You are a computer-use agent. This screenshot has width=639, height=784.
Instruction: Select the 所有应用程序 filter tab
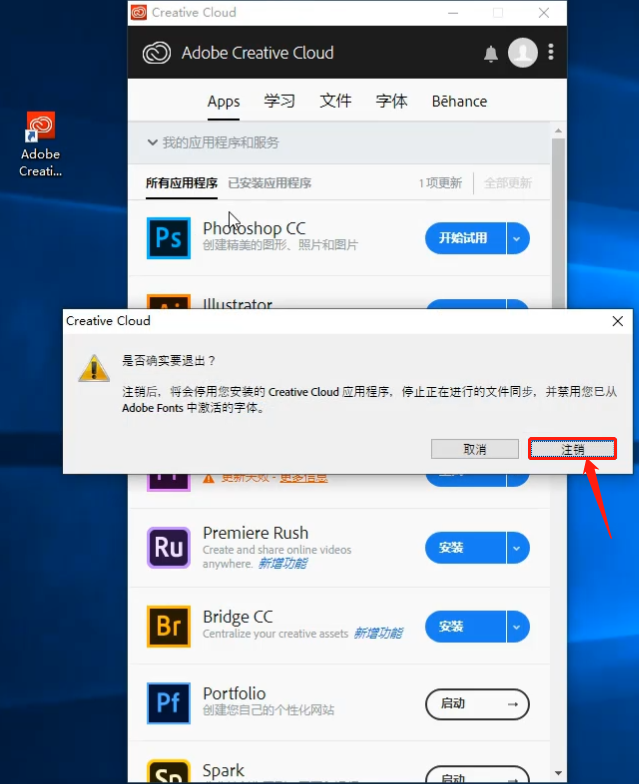[182, 183]
